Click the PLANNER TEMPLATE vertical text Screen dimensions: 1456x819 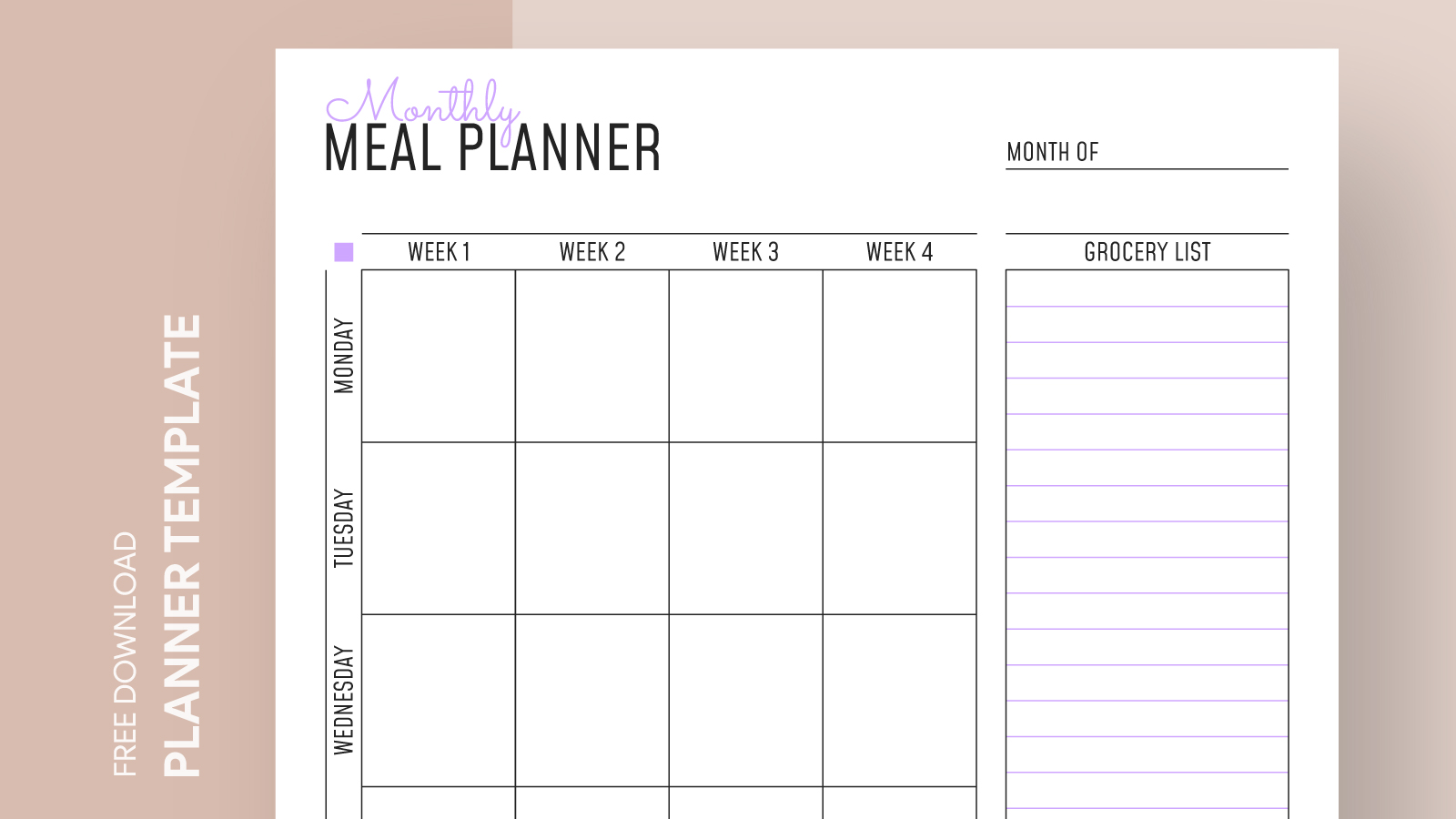pos(182,545)
